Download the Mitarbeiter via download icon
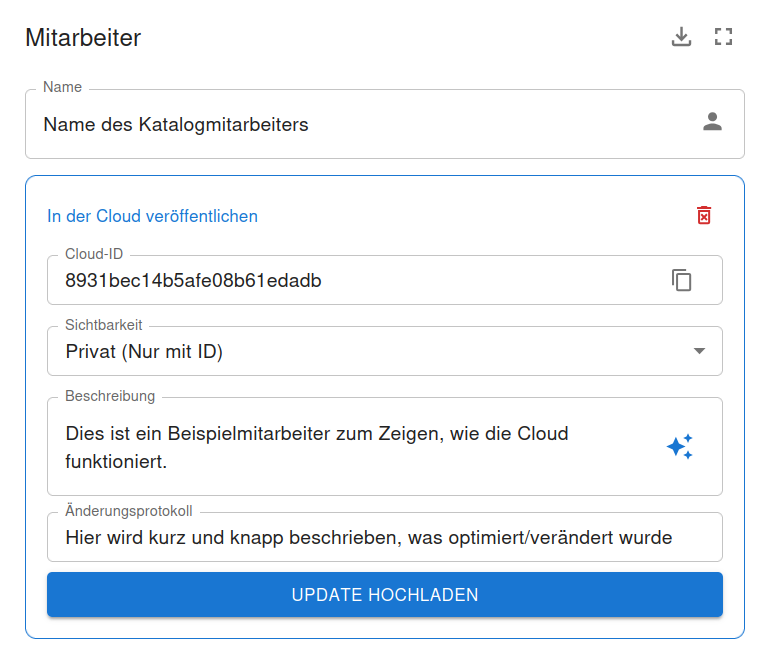This screenshot has height=652, width=772. click(x=681, y=37)
